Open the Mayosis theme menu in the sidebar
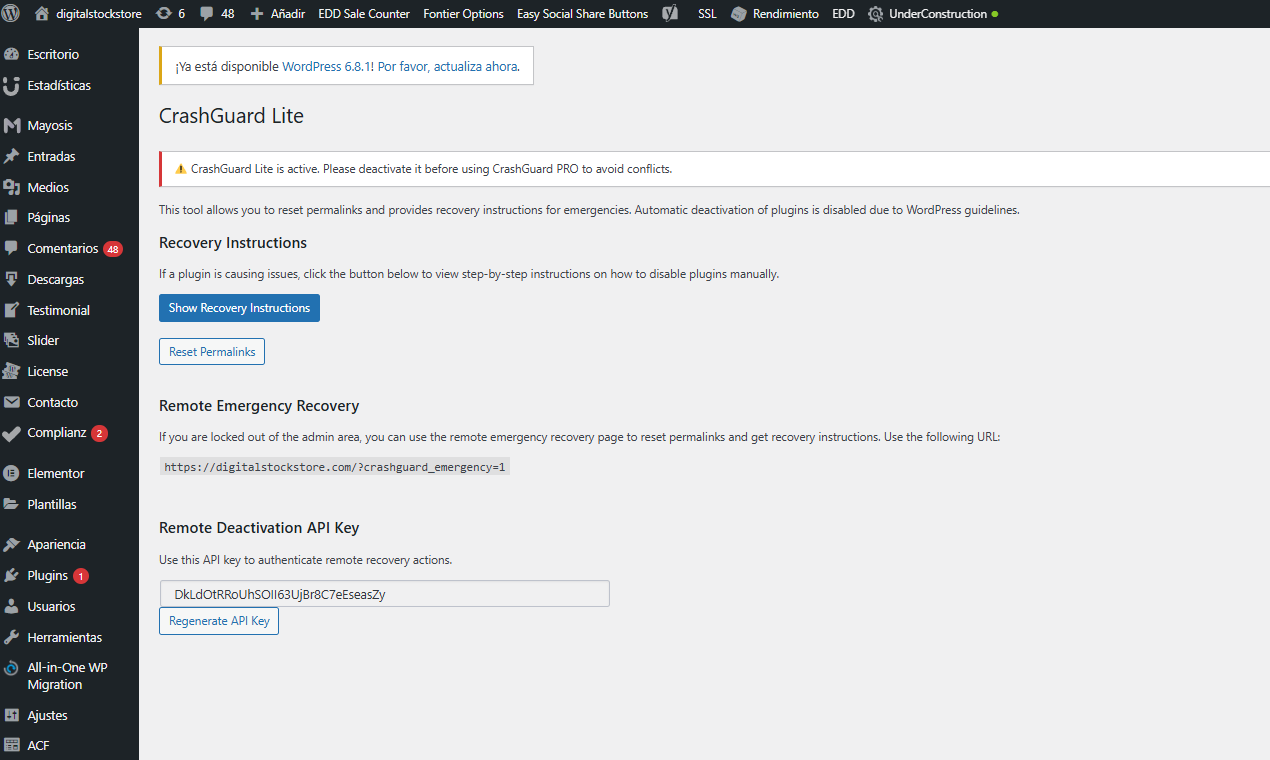 pos(69,125)
